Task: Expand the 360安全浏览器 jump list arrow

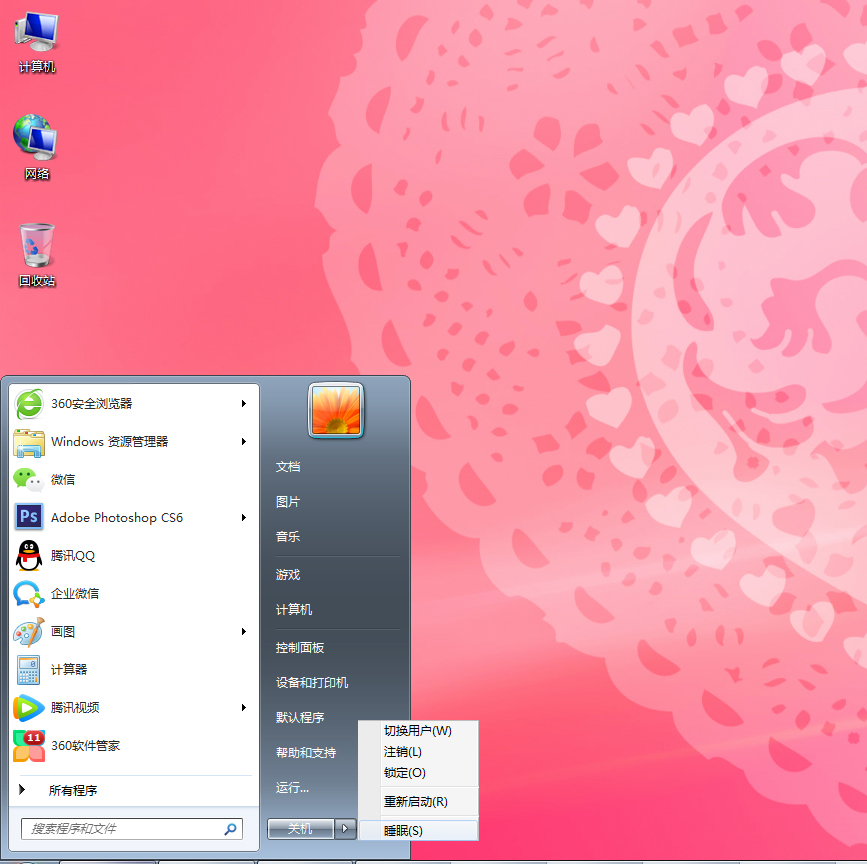Action: [244, 404]
